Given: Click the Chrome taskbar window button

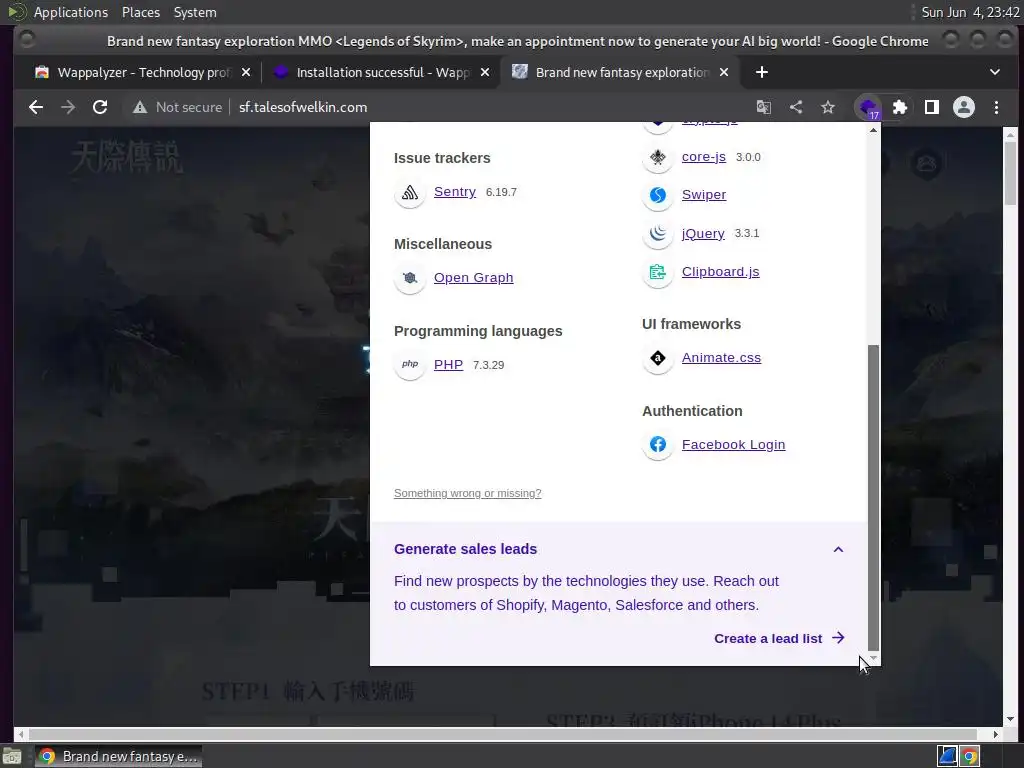Looking at the screenshot, I should (x=118, y=757).
